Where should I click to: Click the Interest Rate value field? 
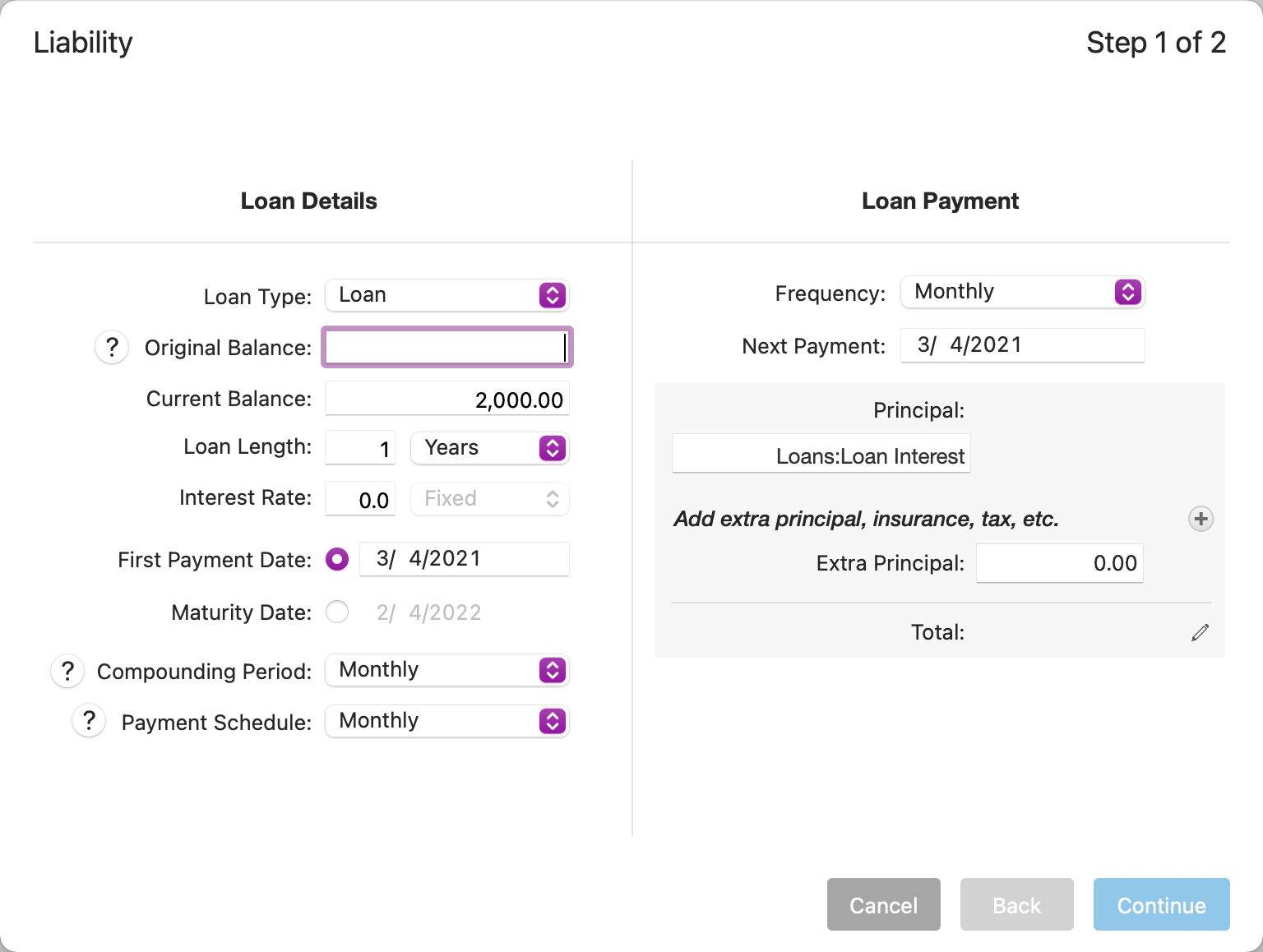(360, 499)
